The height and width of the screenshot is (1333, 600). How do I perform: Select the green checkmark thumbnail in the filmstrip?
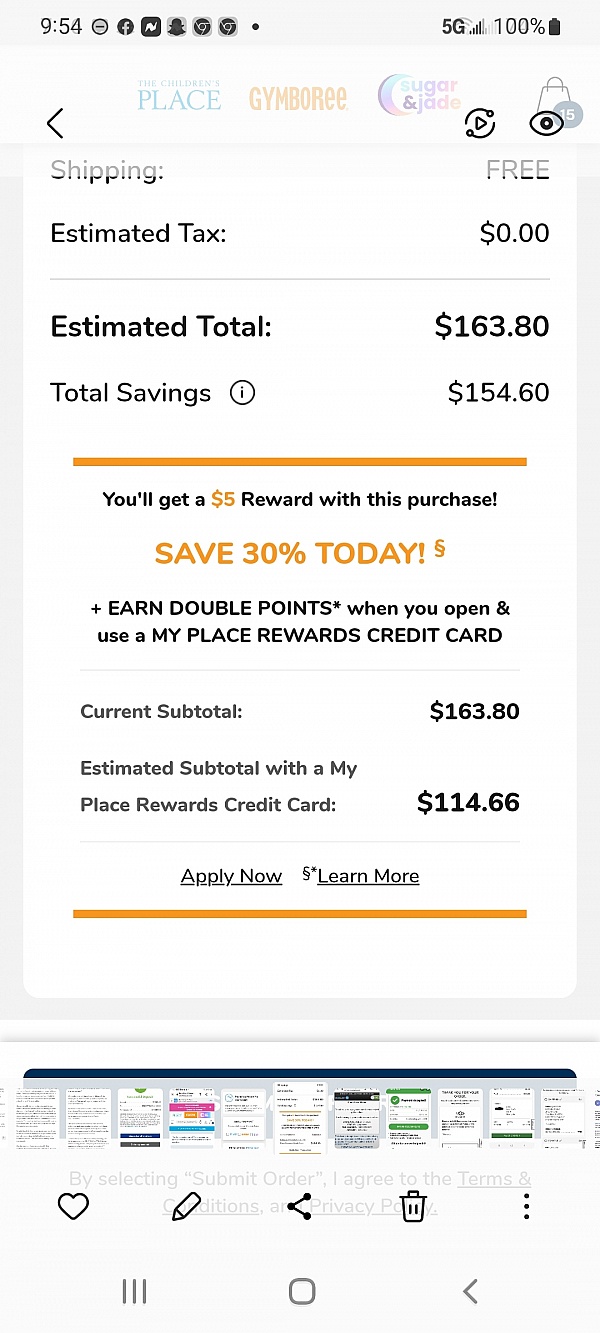click(408, 1118)
